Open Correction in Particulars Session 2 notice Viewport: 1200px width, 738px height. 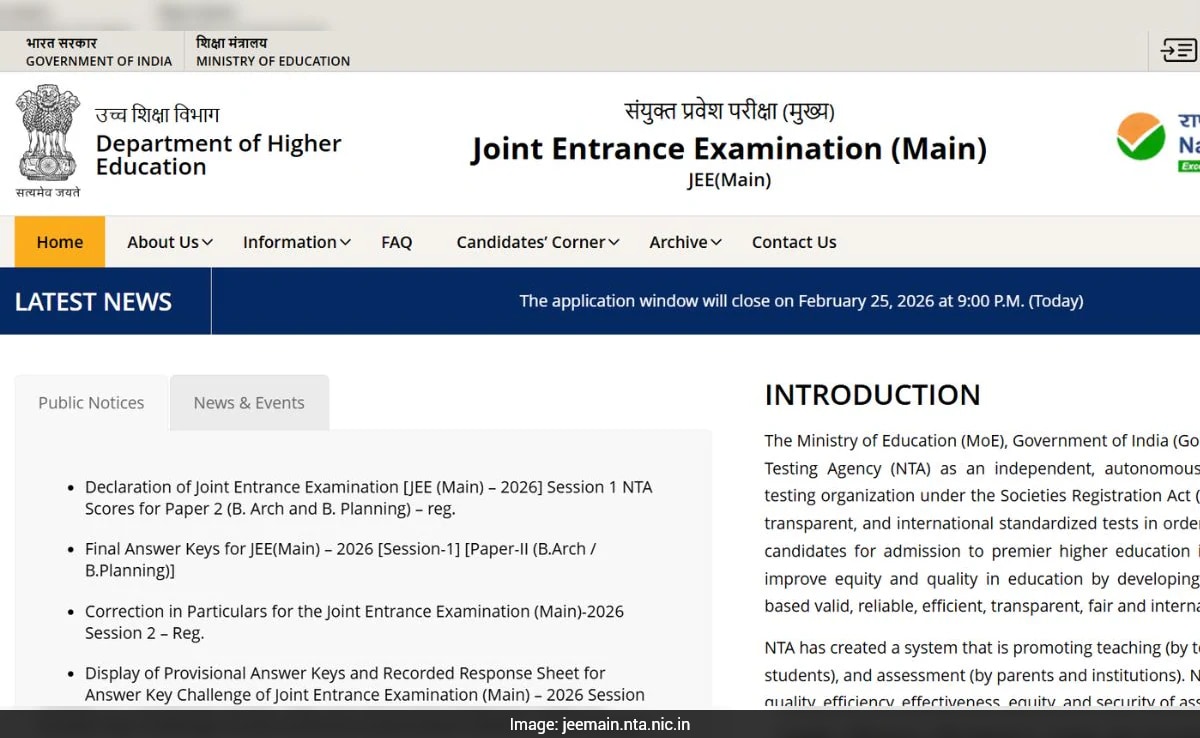coord(354,622)
